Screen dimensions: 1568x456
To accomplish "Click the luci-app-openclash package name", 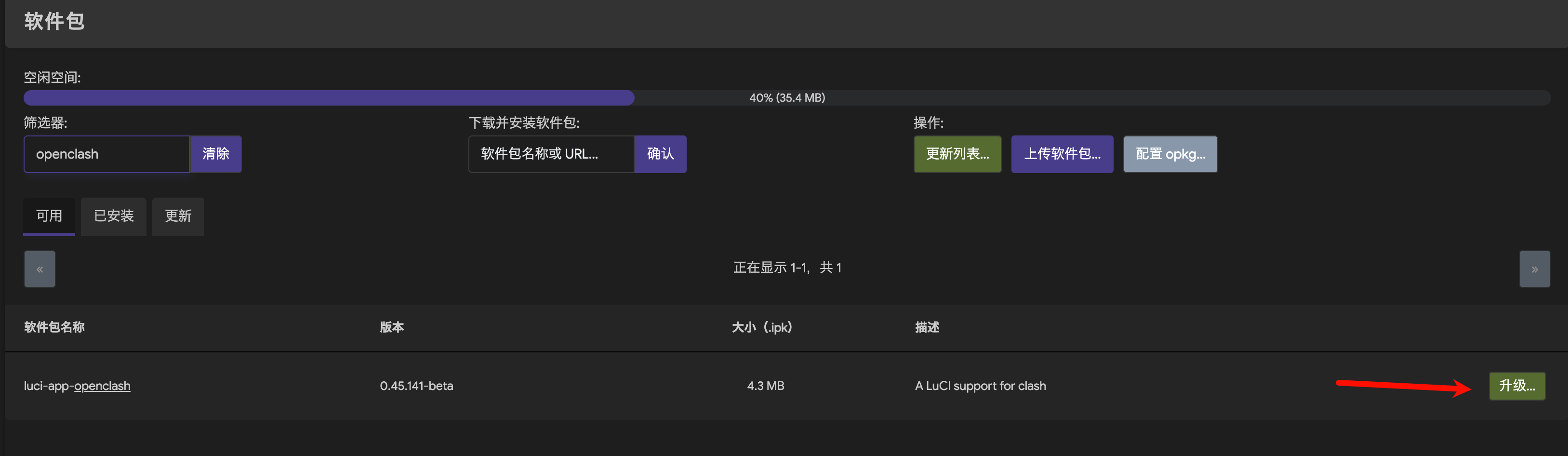I will [x=77, y=386].
